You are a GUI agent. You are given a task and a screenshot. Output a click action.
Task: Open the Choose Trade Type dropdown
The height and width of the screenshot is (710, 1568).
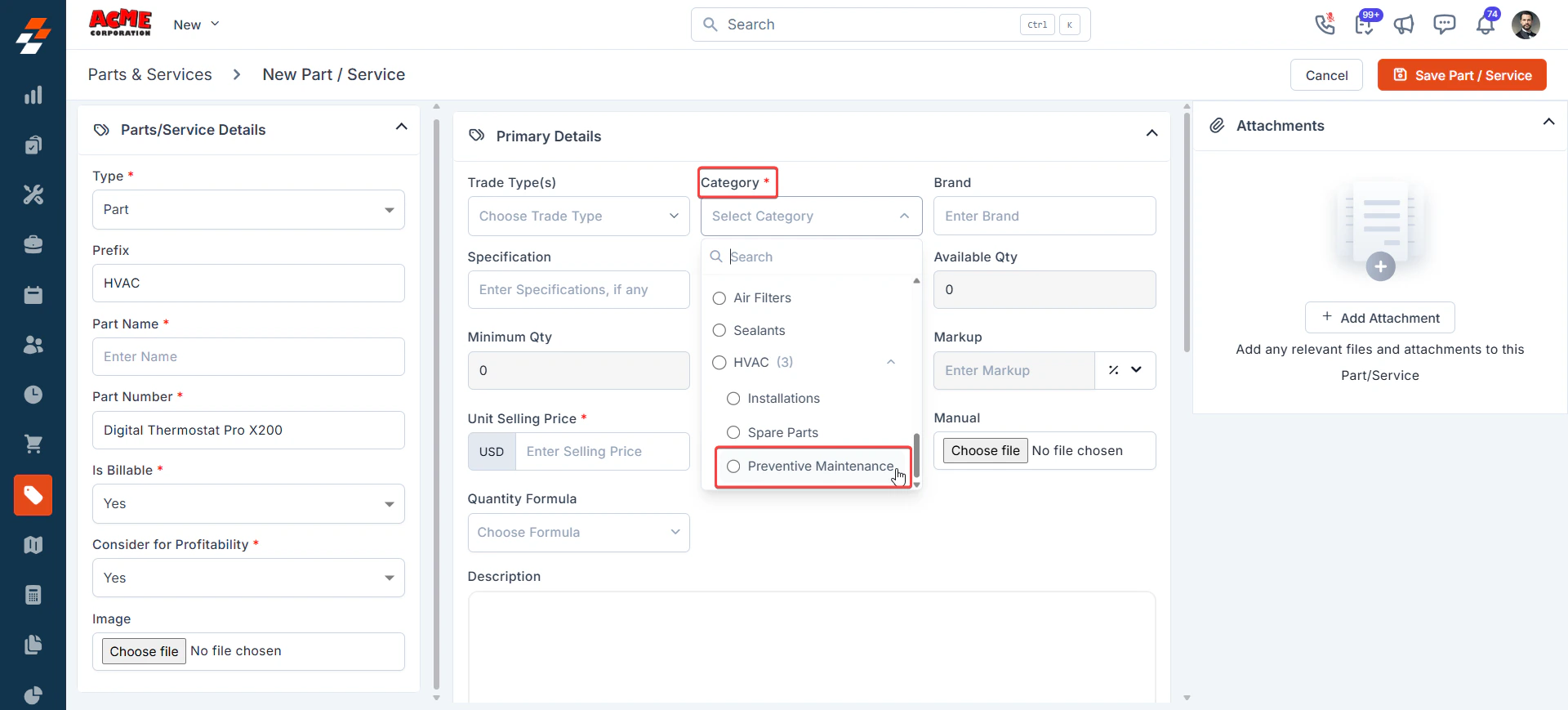pos(578,216)
